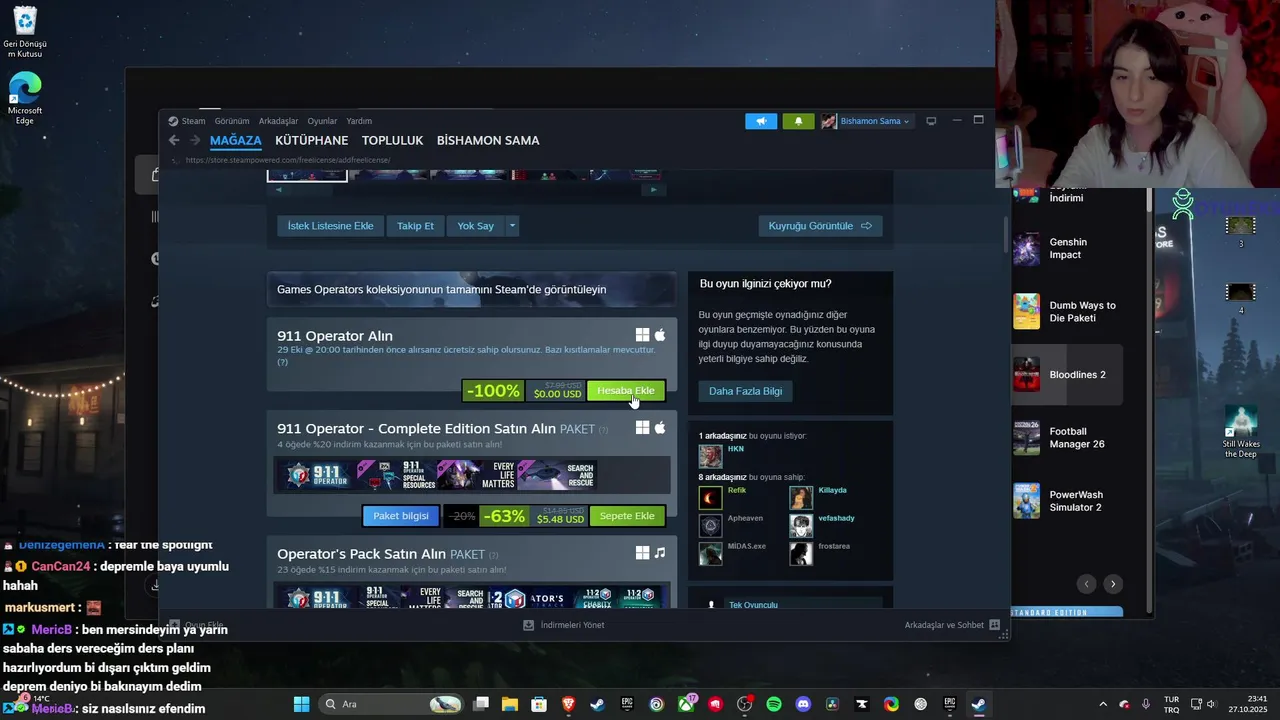Click Daha Fazla Bilgi button
Viewport: 1280px width, 720px height.
coord(745,391)
